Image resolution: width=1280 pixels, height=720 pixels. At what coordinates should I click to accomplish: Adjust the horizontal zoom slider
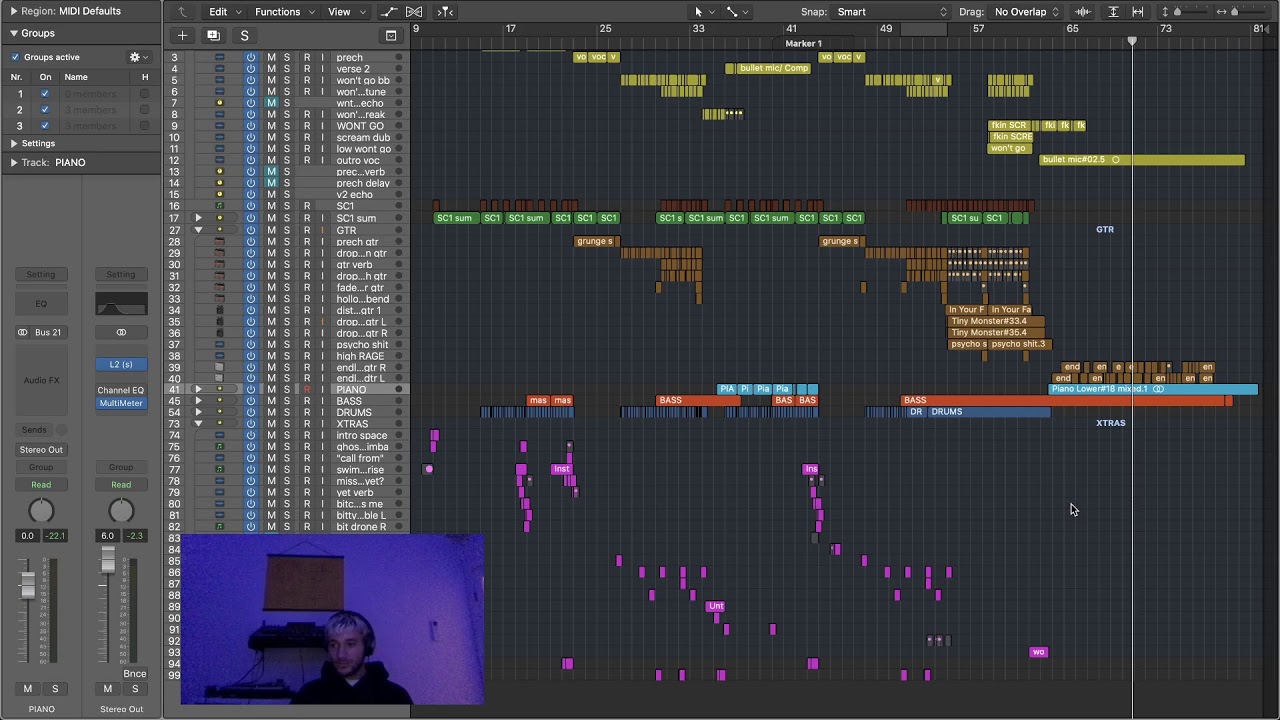click(x=1235, y=12)
